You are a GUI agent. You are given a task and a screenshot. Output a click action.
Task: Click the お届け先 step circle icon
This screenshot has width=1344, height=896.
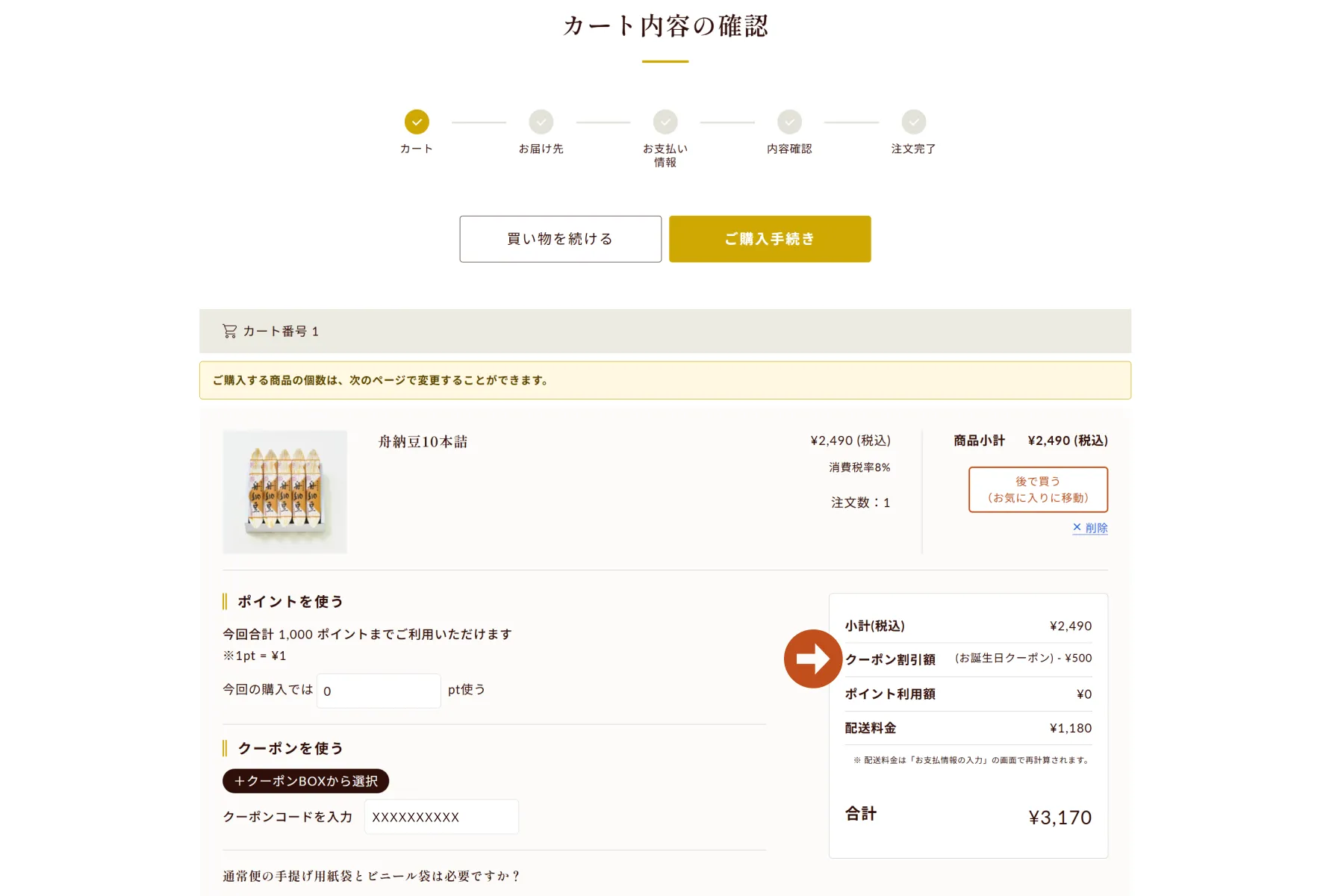tap(541, 122)
